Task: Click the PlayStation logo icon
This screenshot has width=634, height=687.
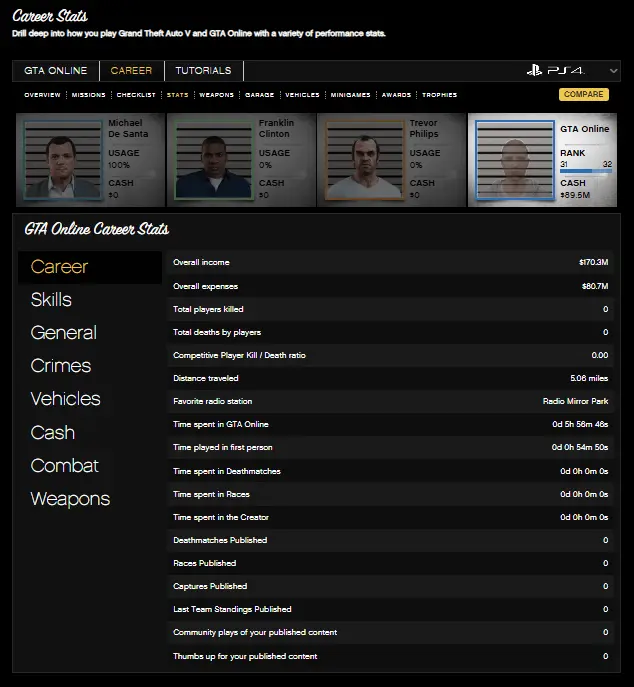Action: click(535, 71)
